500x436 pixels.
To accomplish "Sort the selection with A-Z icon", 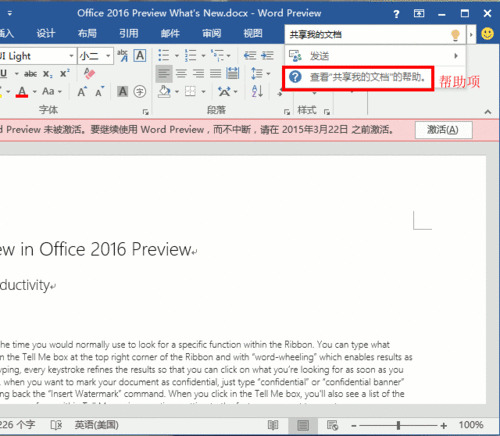I will [257, 91].
